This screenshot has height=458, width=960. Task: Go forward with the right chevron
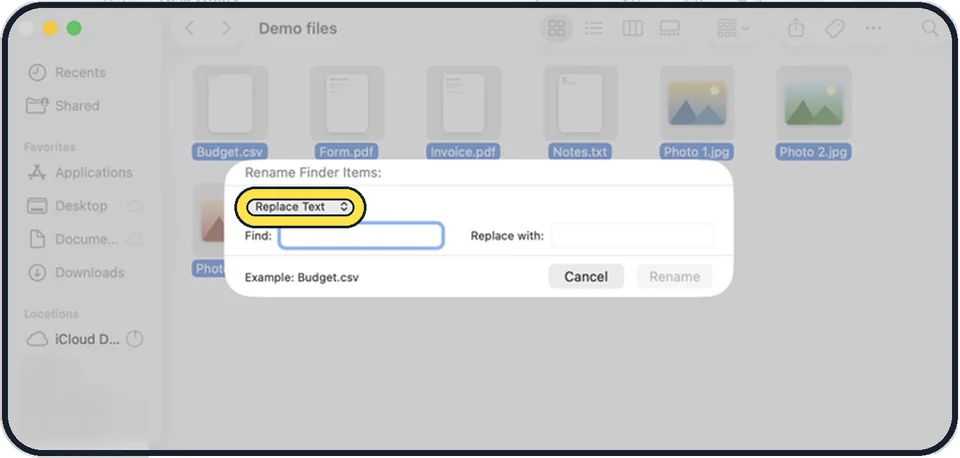227,28
